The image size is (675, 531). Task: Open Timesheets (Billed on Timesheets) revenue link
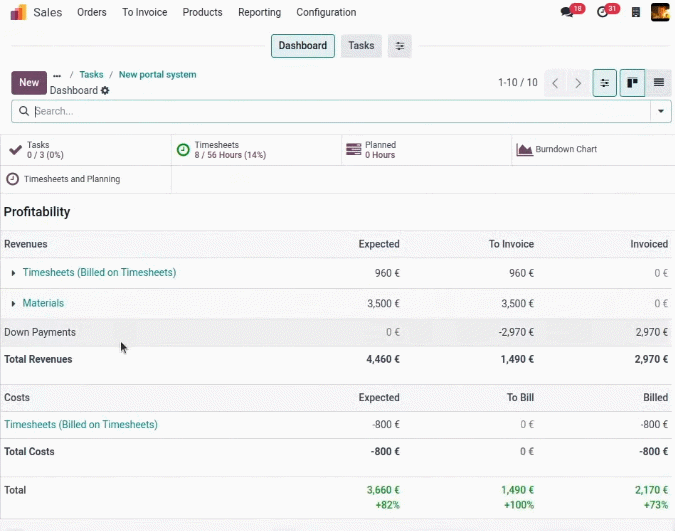coord(99,272)
